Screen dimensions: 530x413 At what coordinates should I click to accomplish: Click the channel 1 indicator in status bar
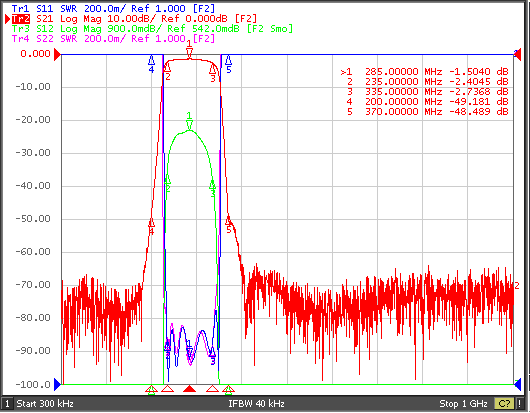tap(7, 404)
